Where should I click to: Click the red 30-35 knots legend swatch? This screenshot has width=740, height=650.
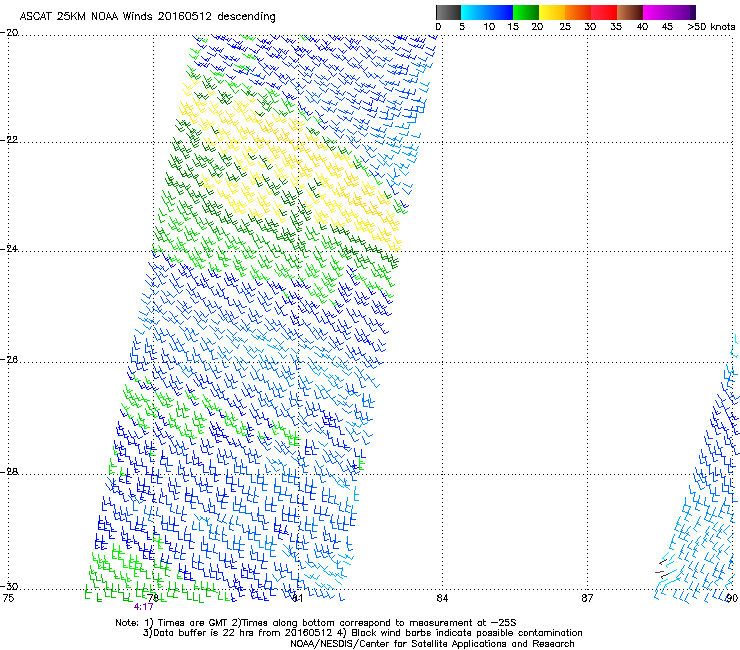click(x=604, y=12)
